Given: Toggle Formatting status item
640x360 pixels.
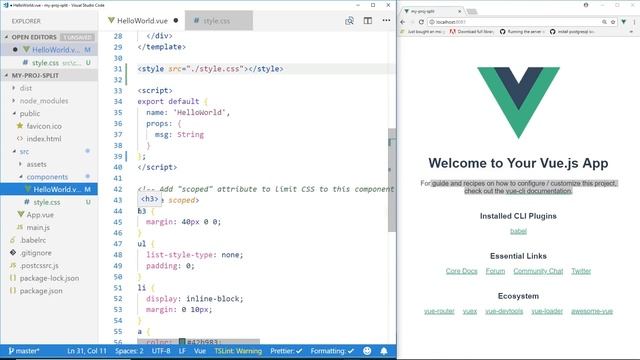Looking at the screenshot, I should pos(332,351).
